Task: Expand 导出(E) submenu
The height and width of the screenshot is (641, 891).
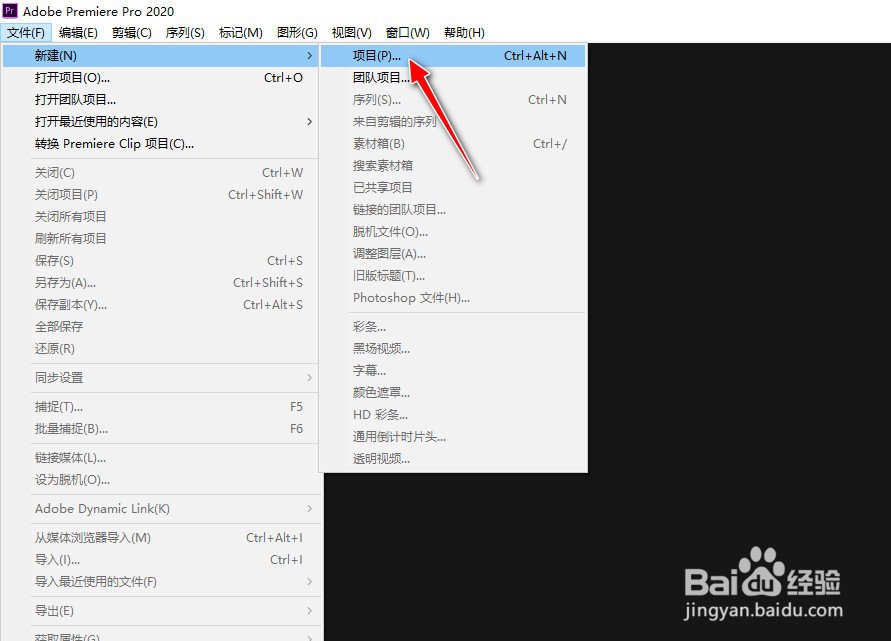Action: pyautogui.click(x=160, y=611)
